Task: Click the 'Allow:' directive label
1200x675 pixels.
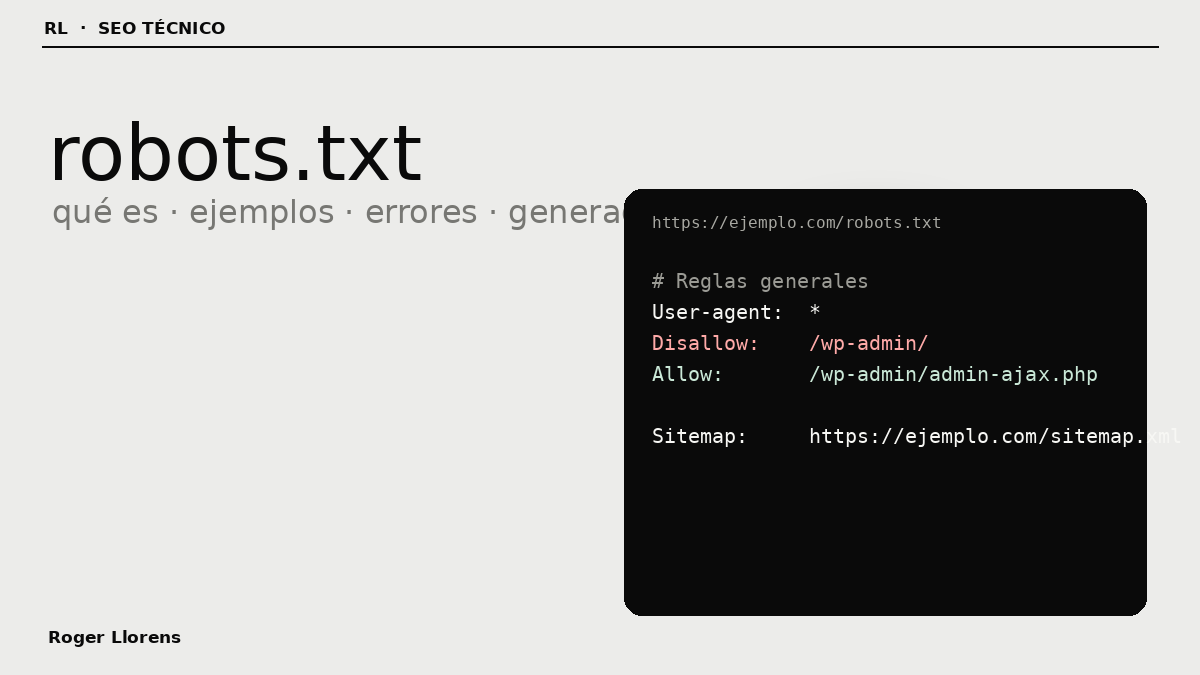Action: (687, 374)
